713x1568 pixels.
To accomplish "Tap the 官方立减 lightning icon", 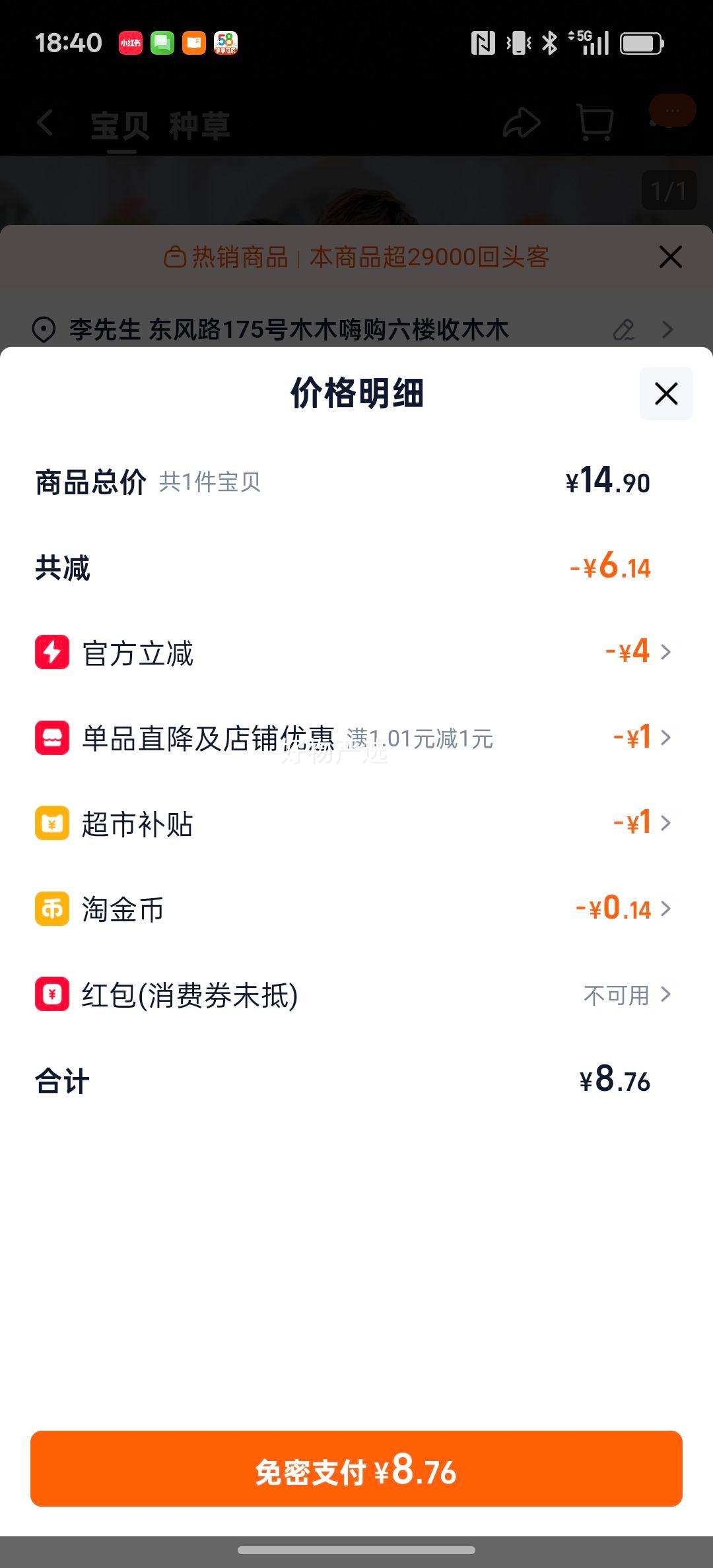I will (52, 652).
